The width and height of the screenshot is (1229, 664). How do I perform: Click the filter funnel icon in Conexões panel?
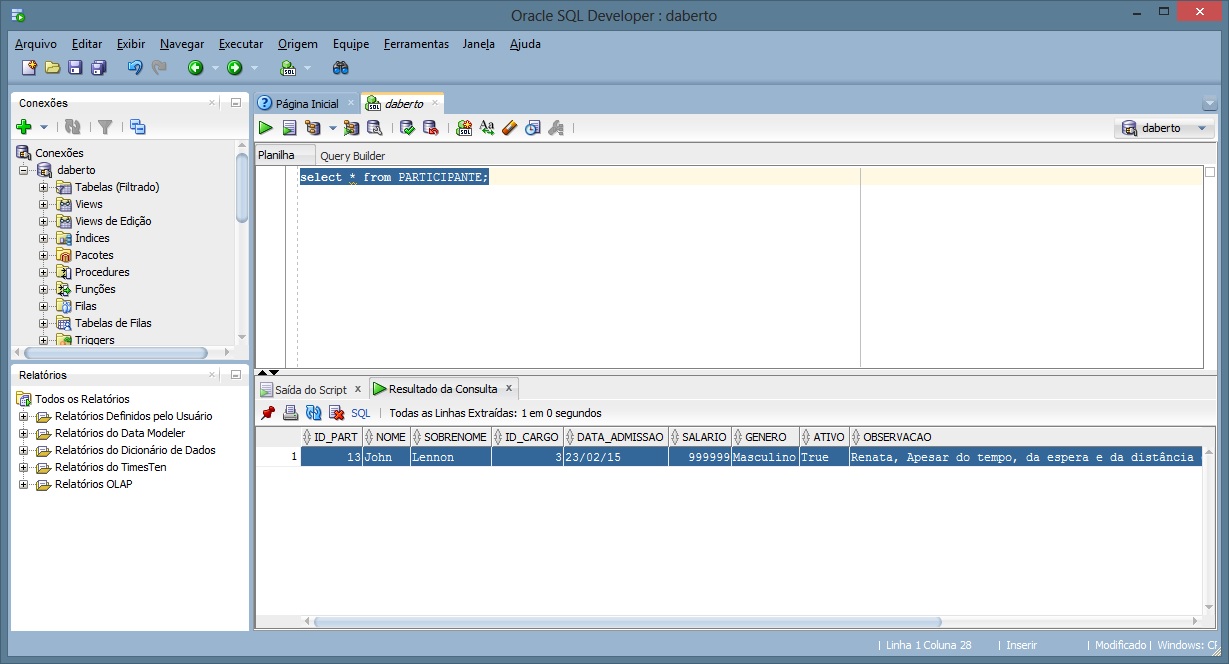coord(104,127)
